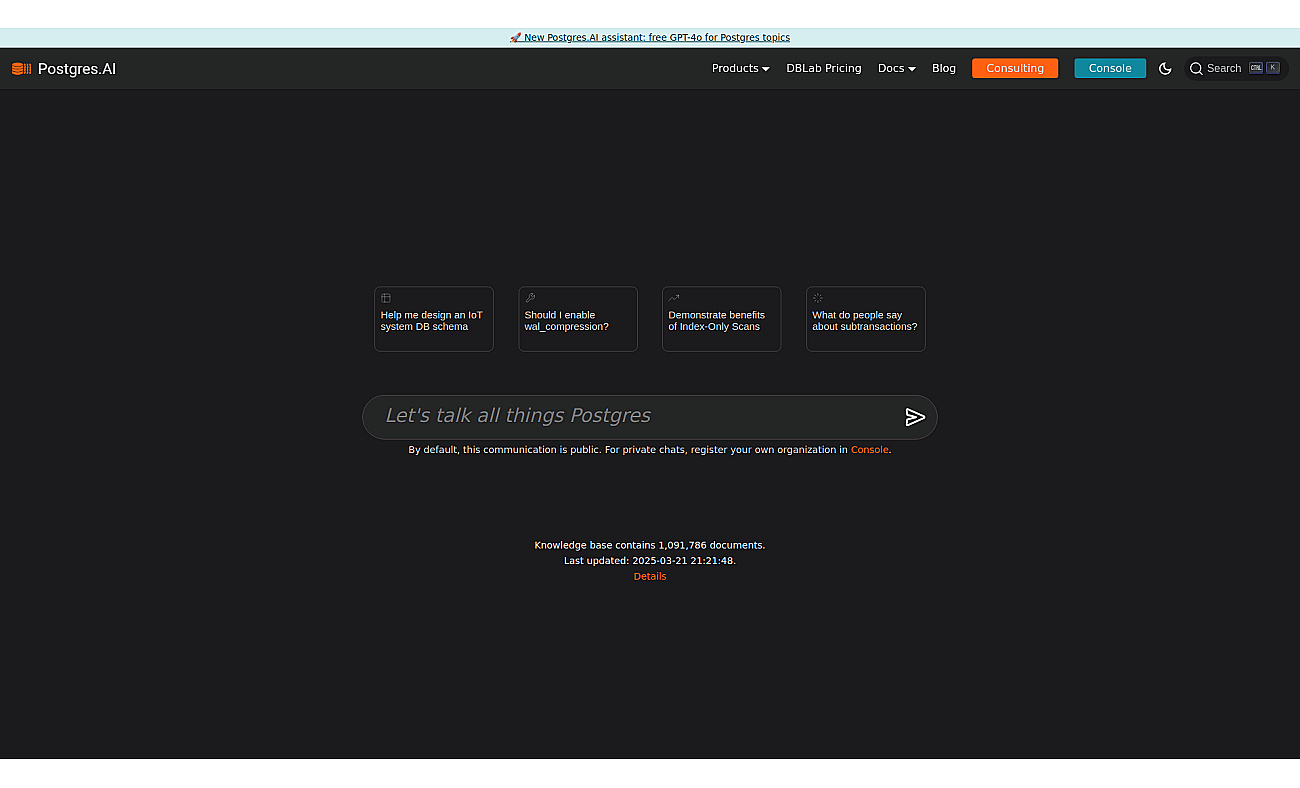This screenshot has height=788, width=1300.
Task: Pick the Index-Only Scans benefits card
Action: pos(722,319)
